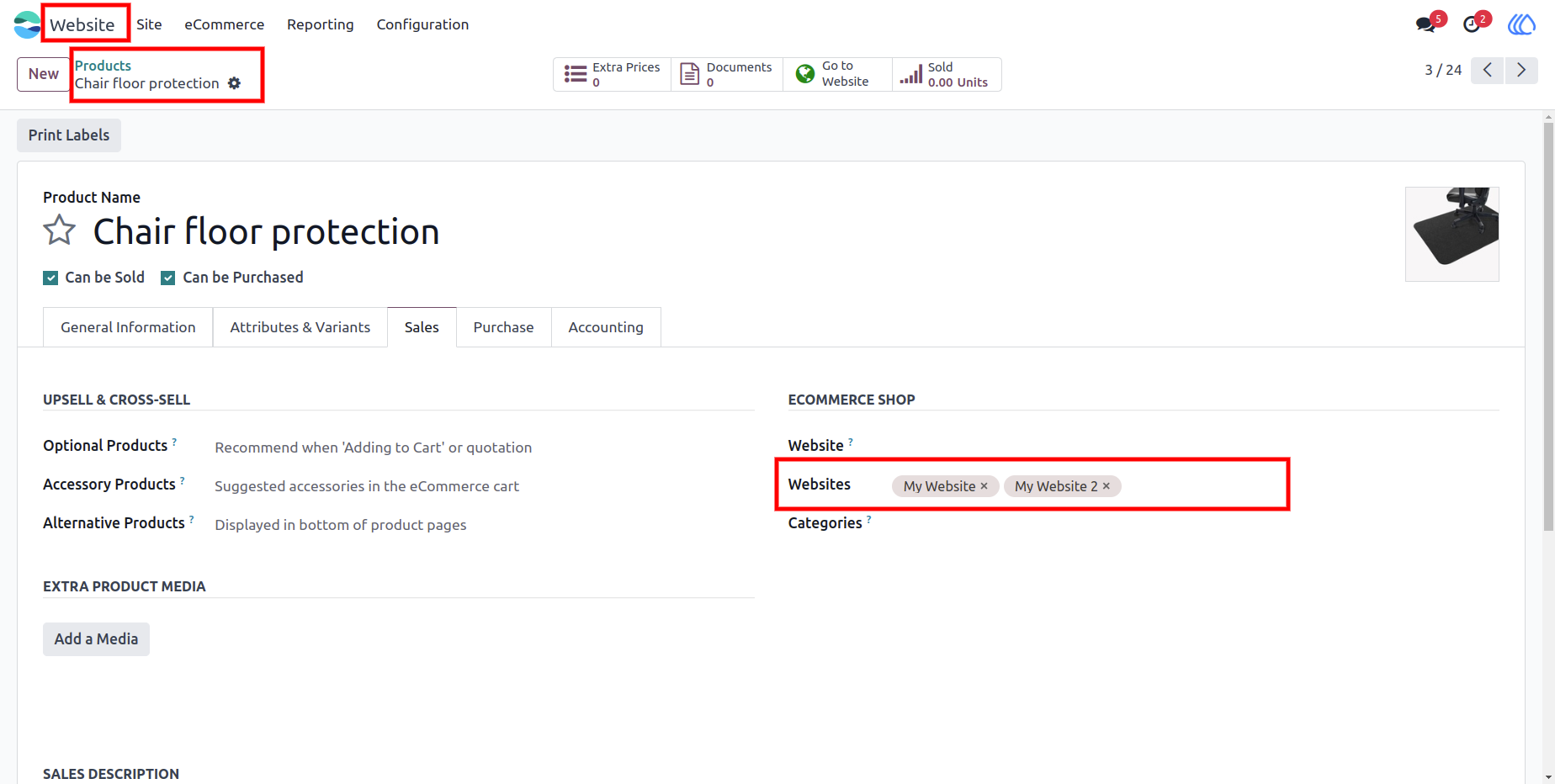This screenshot has width=1555, height=784.
Task: Switch to Attributes & Variants tab
Action: tap(300, 327)
